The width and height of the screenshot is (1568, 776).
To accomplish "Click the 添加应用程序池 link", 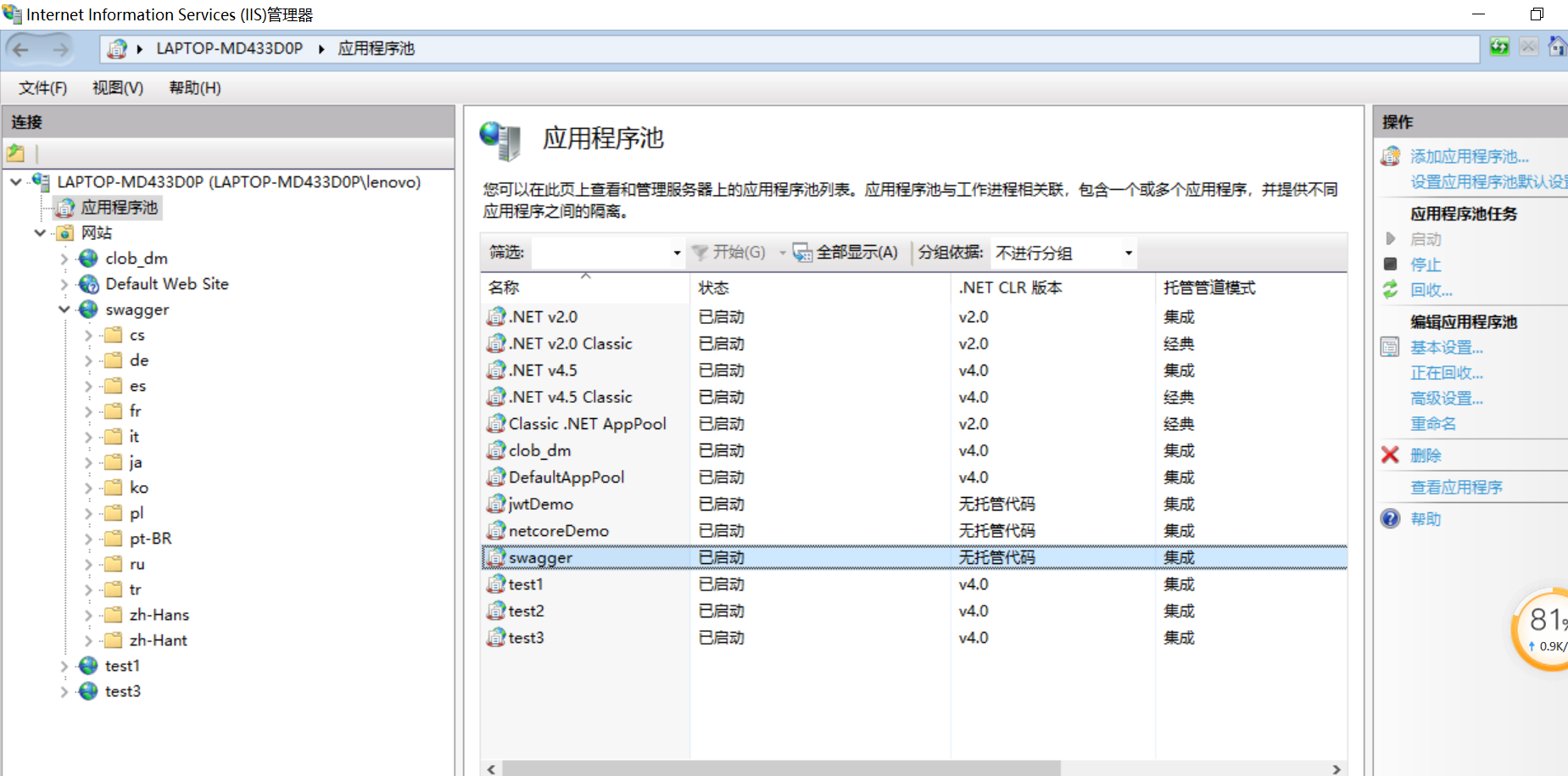I will (1470, 156).
